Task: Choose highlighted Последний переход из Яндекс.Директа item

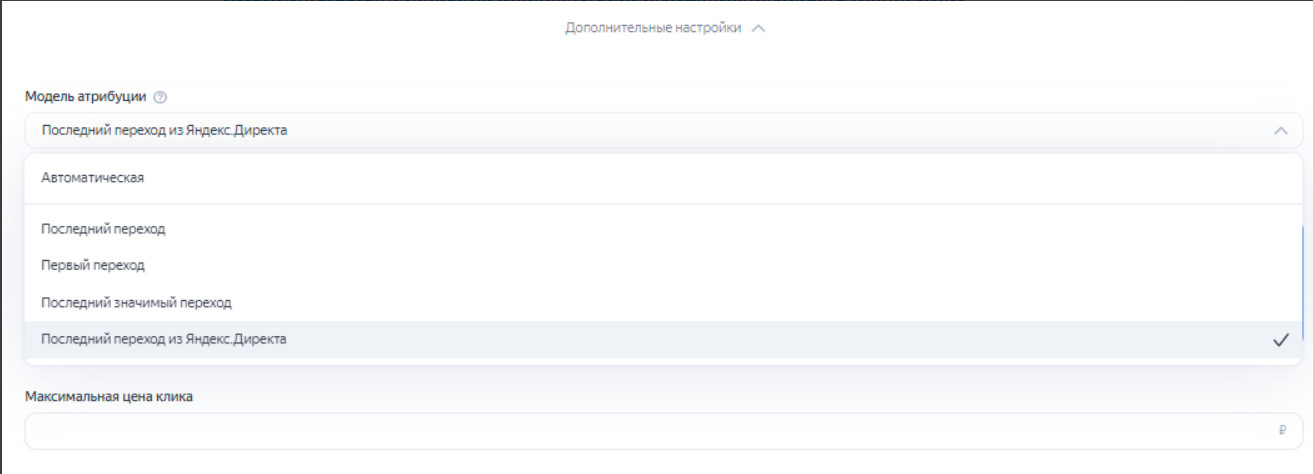Action: [664, 340]
